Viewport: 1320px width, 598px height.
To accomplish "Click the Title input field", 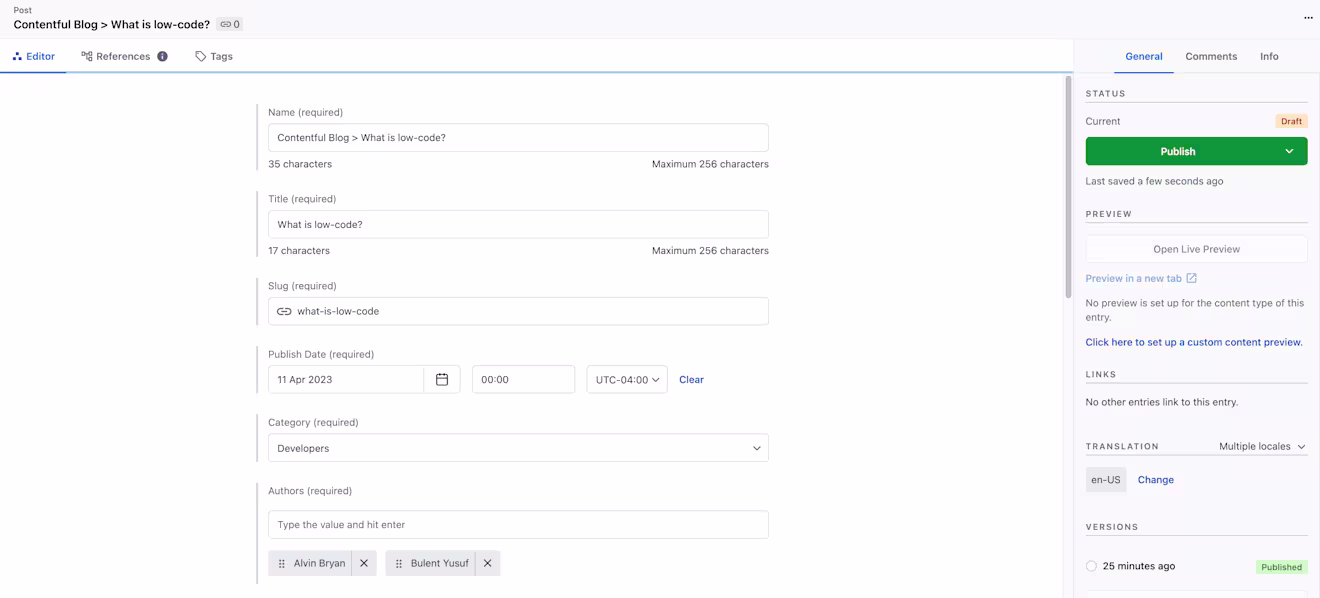I will (518, 224).
